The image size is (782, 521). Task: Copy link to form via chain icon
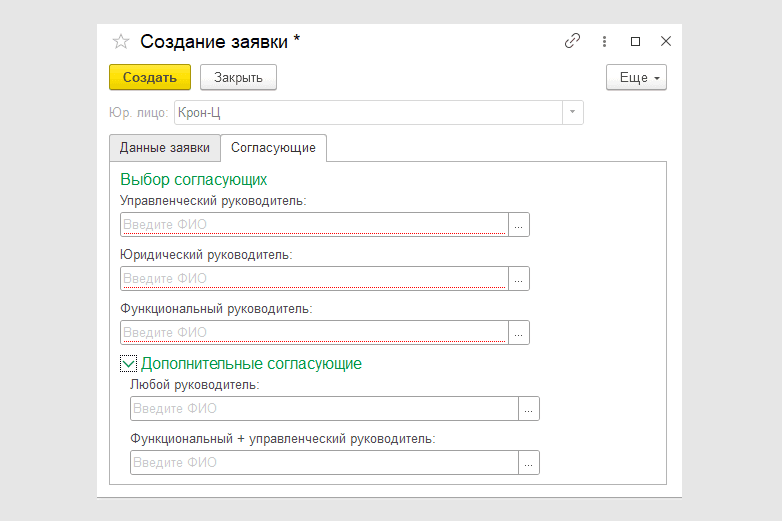(572, 42)
